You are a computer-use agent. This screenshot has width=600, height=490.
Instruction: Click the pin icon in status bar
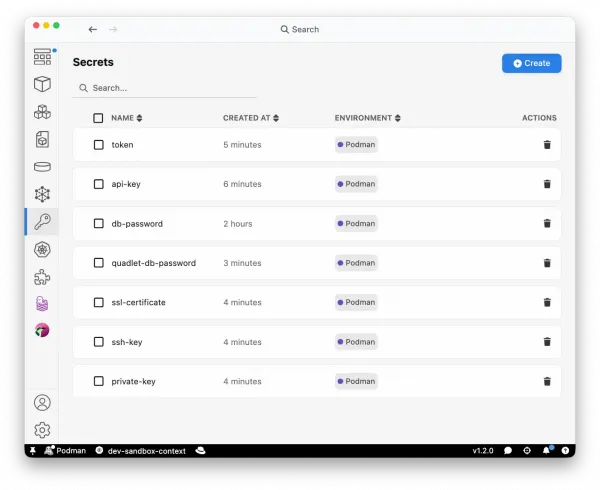click(x=33, y=451)
